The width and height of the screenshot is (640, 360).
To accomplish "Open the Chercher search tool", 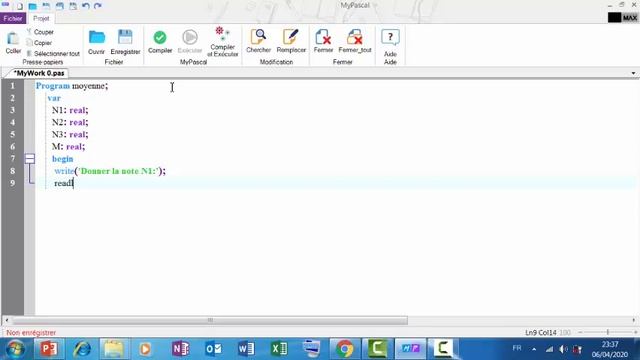I will point(258,41).
